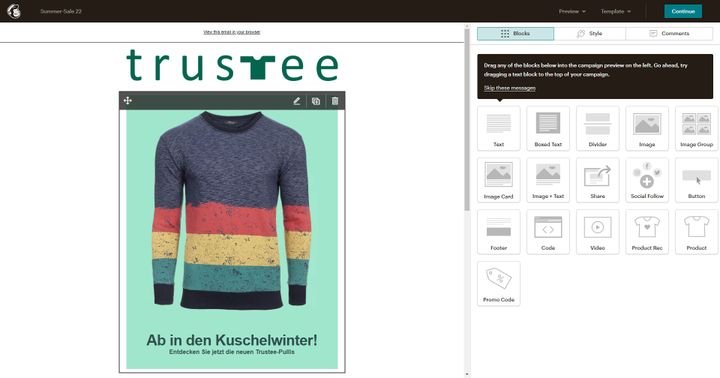Pick the Image block

tap(647, 128)
